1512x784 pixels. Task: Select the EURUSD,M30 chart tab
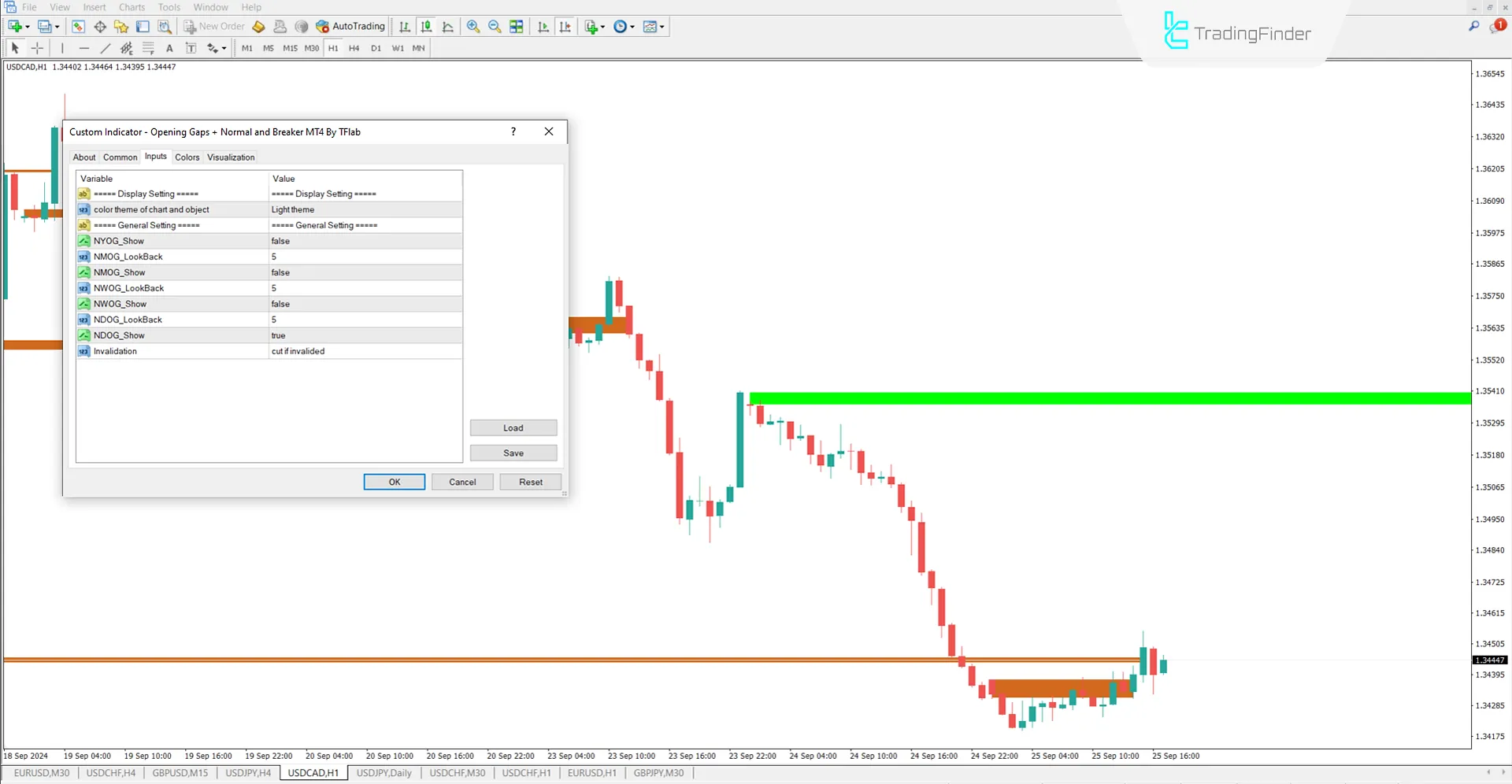tap(42, 773)
